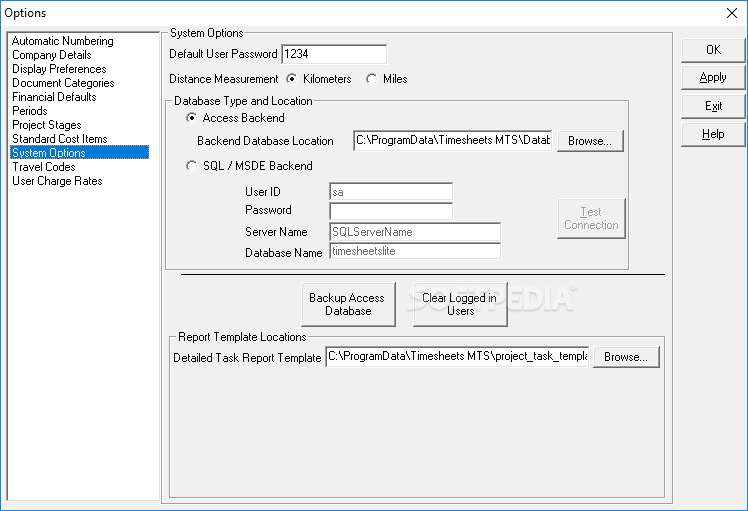The height and width of the screenshot is (511, 748).
Task: Open Company Details options page
Action: tap(52, 55)
